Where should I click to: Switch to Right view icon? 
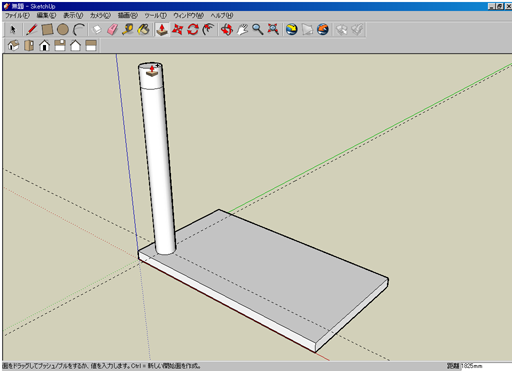tap(60, 45)
